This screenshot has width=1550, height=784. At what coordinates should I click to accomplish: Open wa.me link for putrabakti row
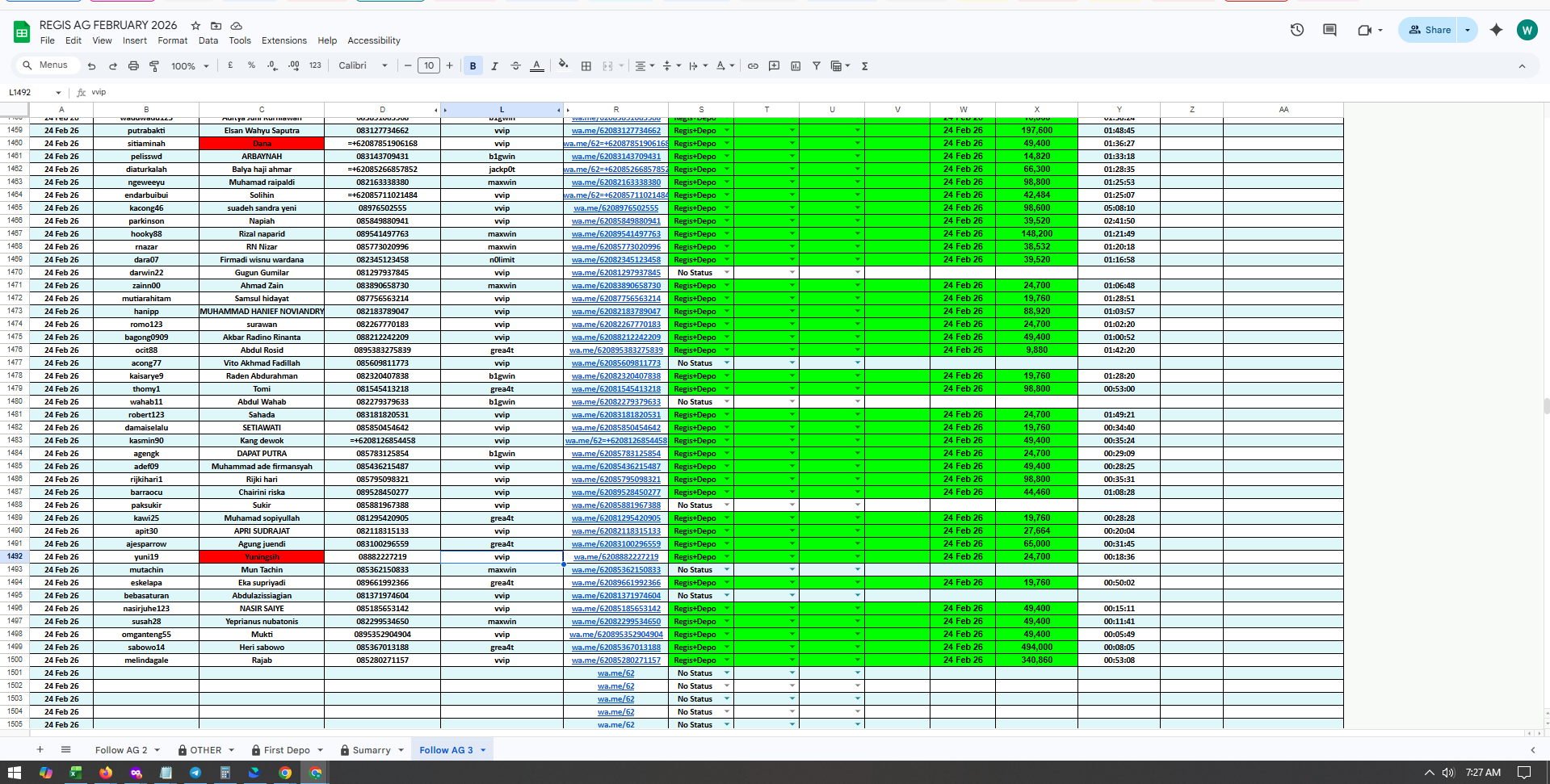point(615,131)
